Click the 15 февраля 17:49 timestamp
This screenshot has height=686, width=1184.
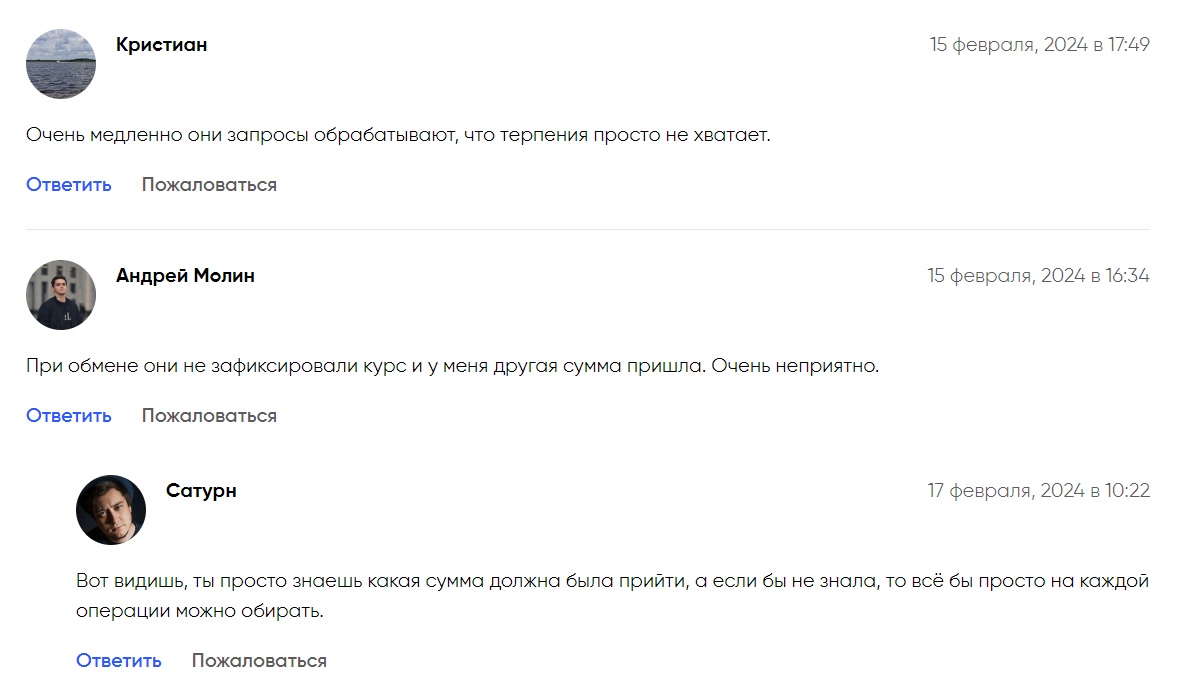(x=1039, y=45)
